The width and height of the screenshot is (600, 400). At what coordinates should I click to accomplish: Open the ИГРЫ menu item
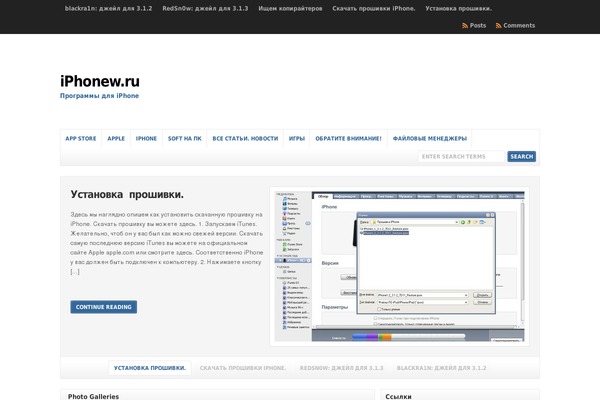point(297,139)
